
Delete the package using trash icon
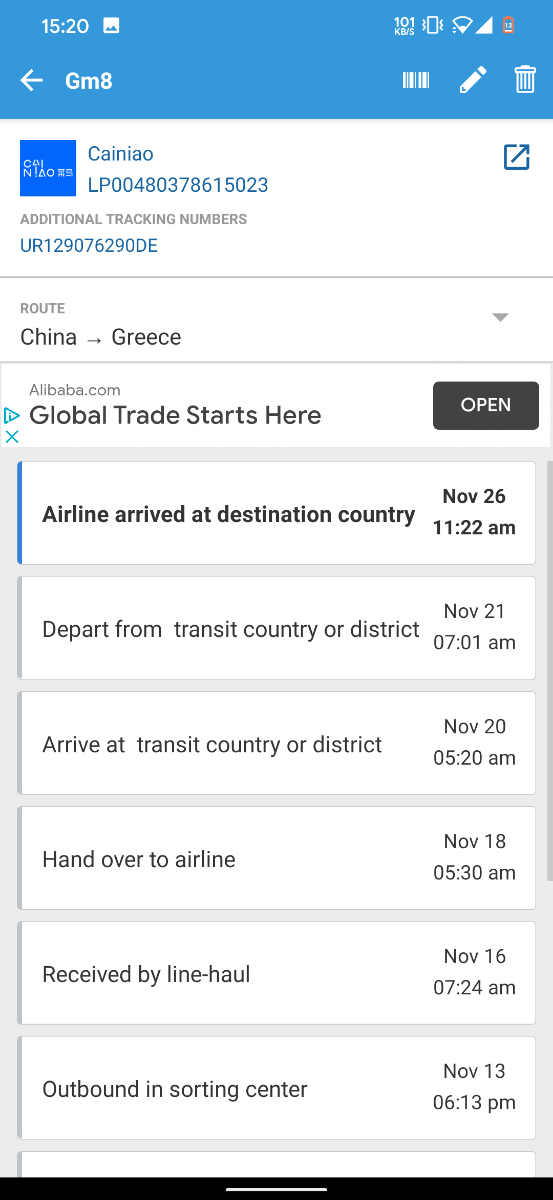[525, 80]
